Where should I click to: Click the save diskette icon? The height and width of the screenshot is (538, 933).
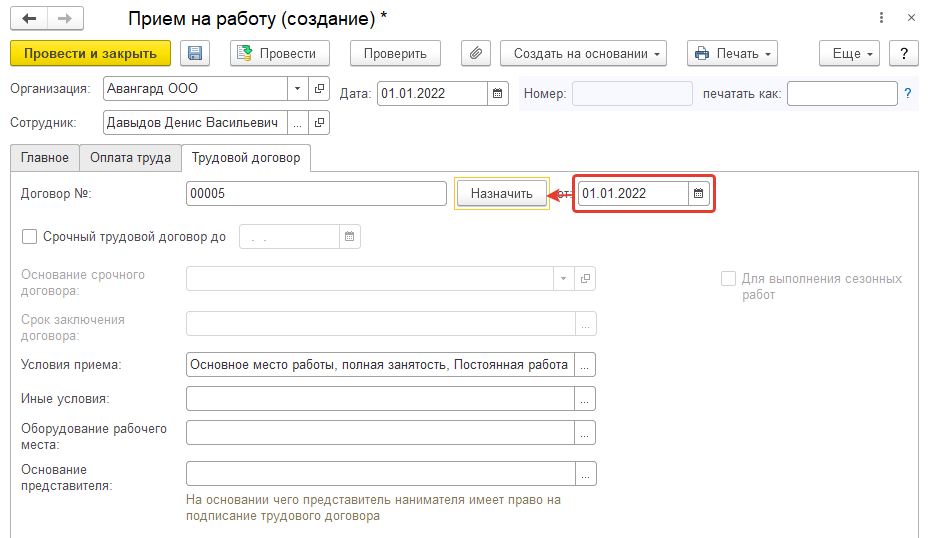194,53
